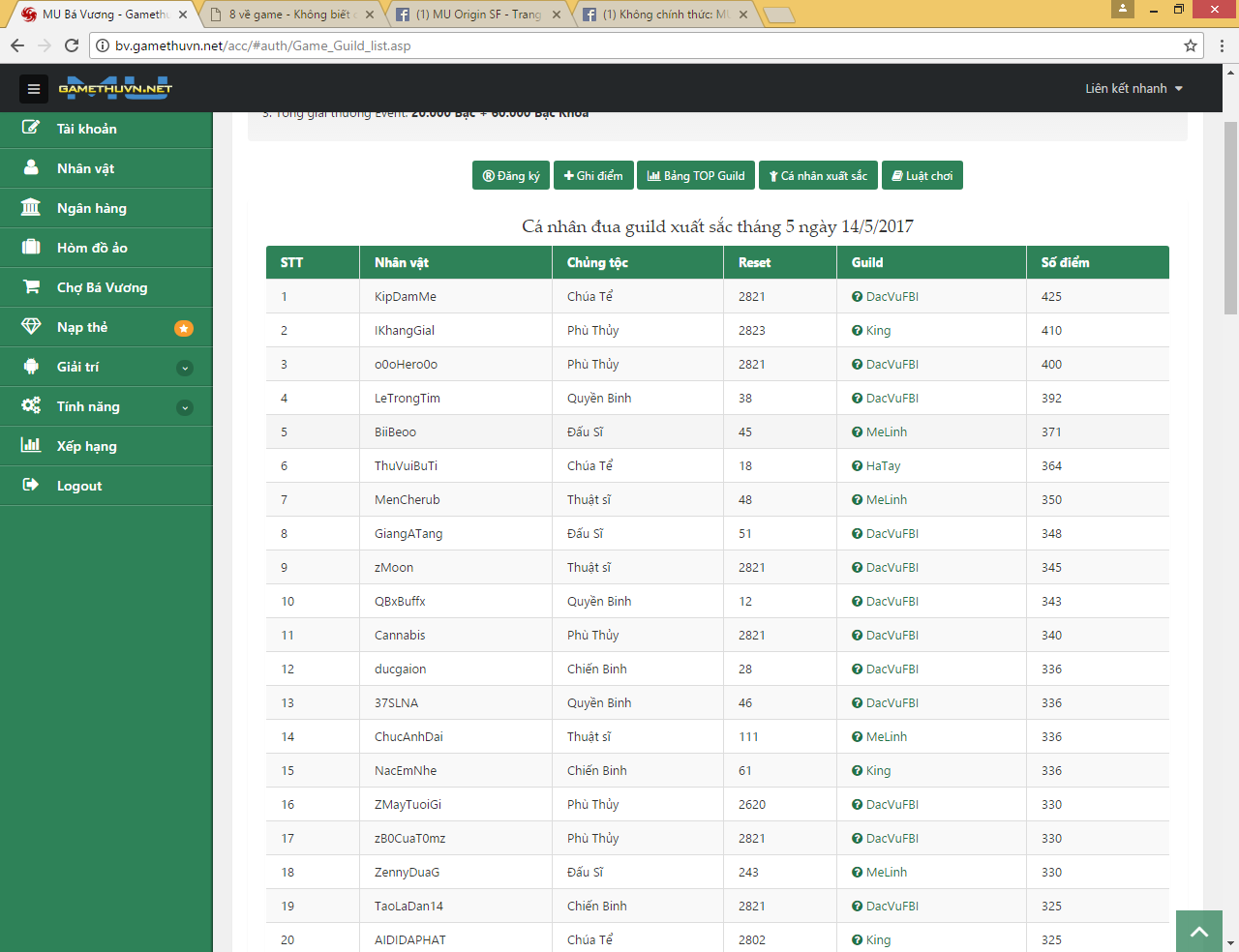The height and width of the screenshot is (952, 1239).
Task: Select character name TaoLaDan14
Action: pos(408,906)
